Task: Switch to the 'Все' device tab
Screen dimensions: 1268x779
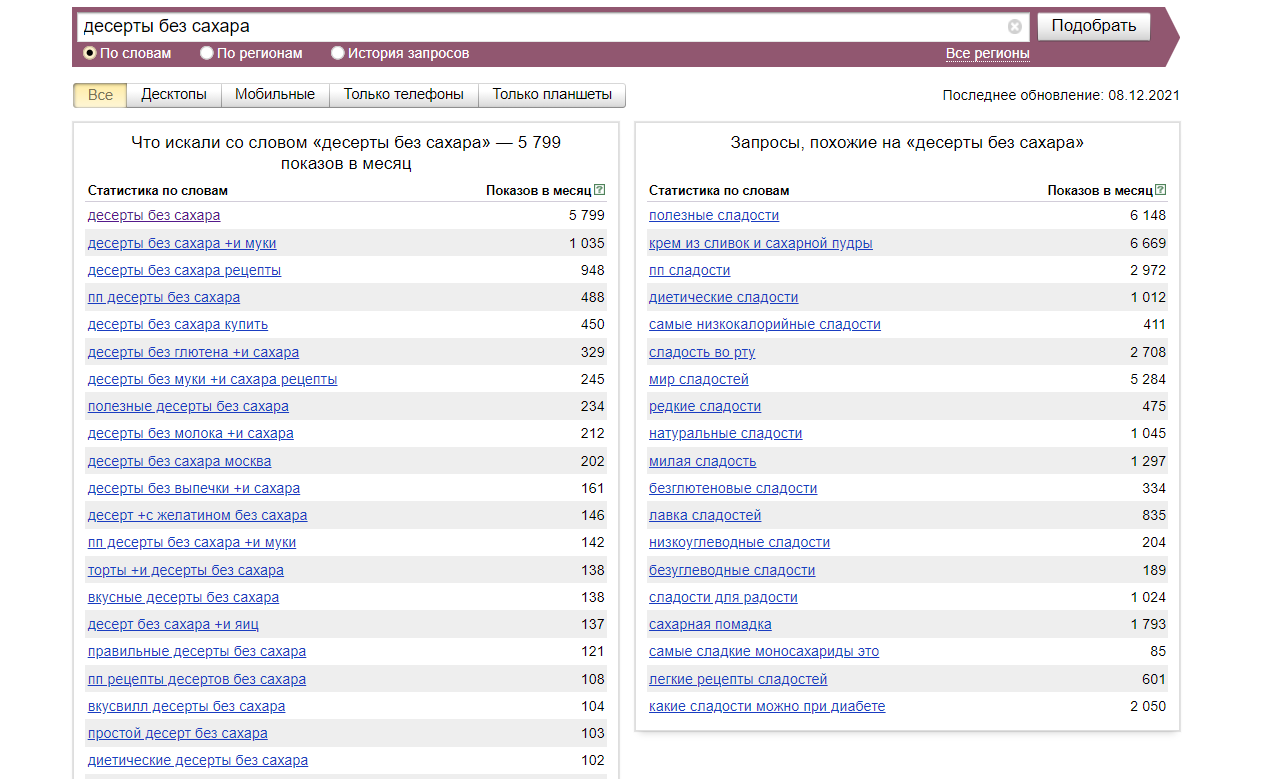Action: coord(100,95)
